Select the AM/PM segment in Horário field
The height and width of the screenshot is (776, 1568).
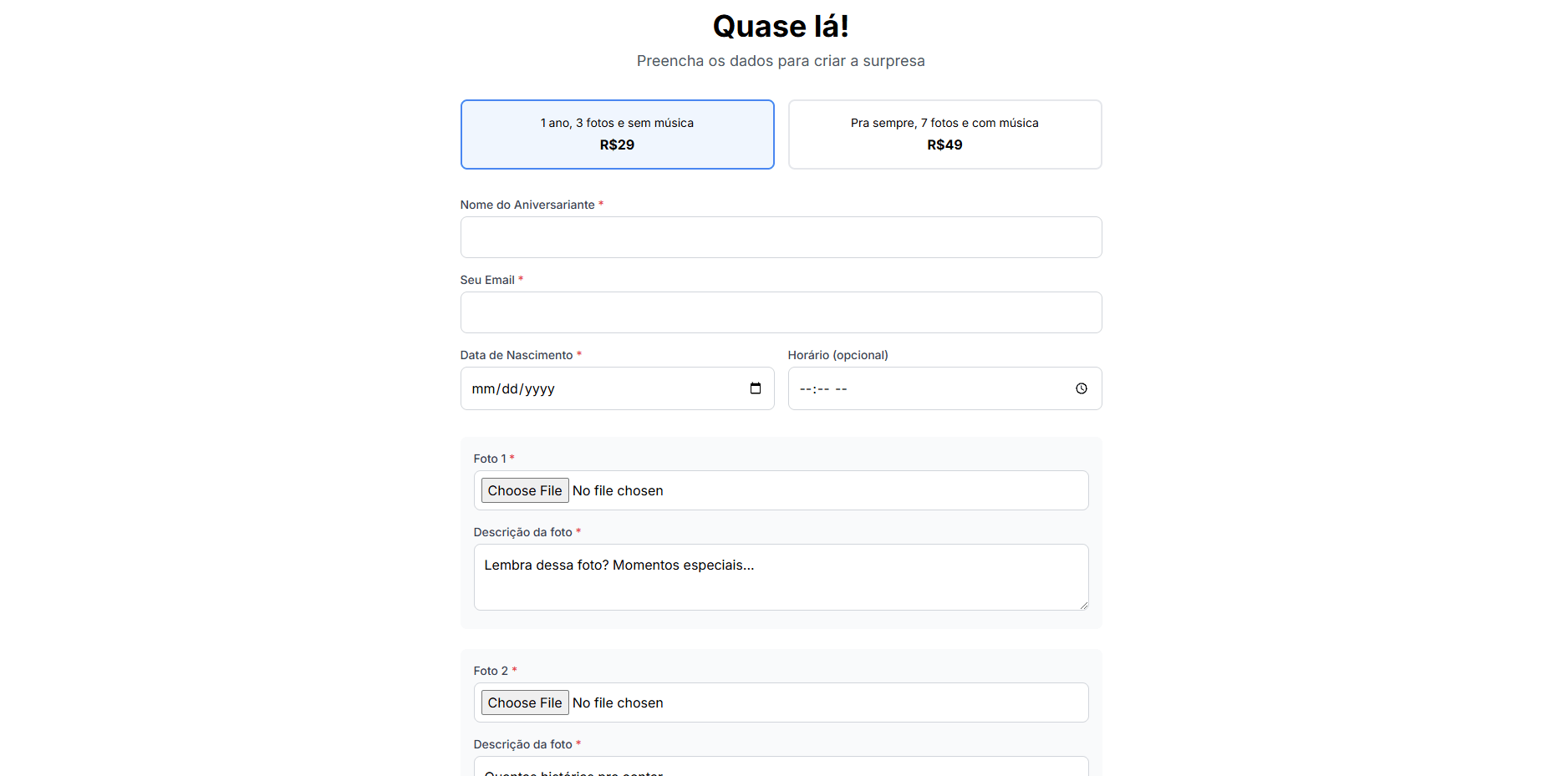[841, 389]
